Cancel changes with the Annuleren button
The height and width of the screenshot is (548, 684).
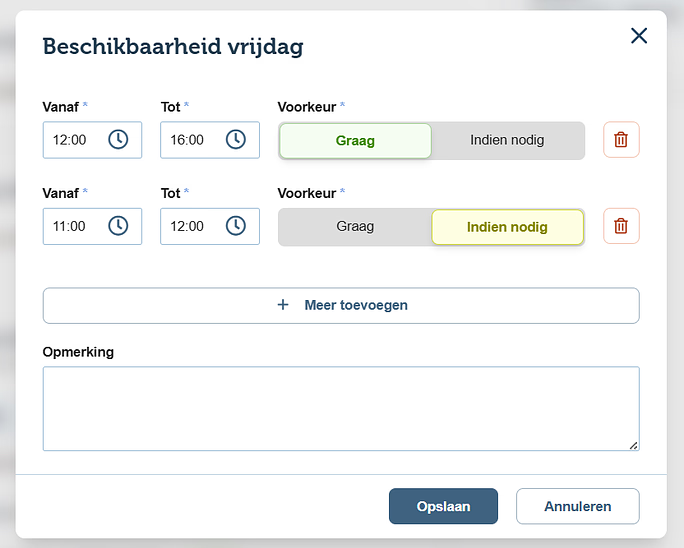point(577,506)
